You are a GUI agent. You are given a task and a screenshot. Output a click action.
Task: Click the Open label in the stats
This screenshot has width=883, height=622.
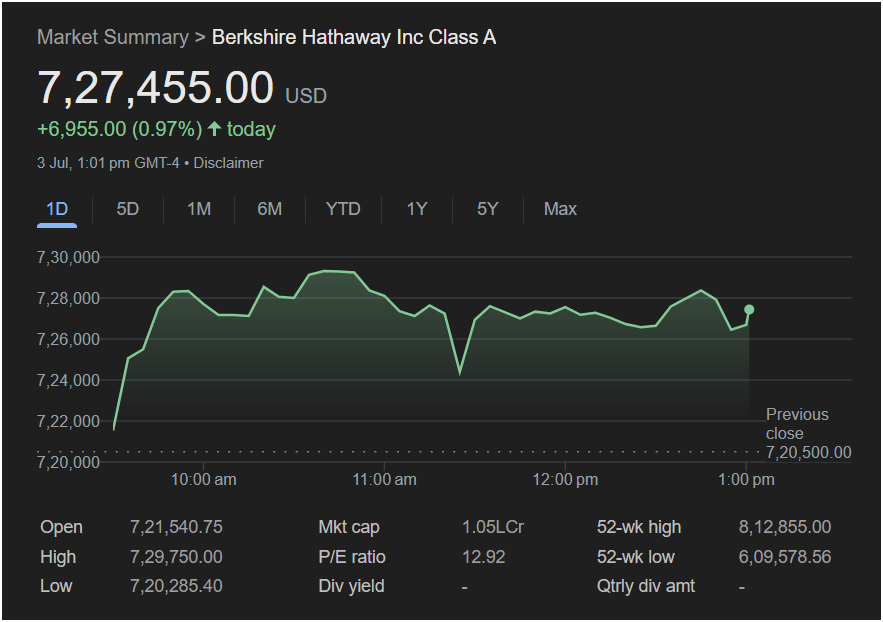pos(61,527)
